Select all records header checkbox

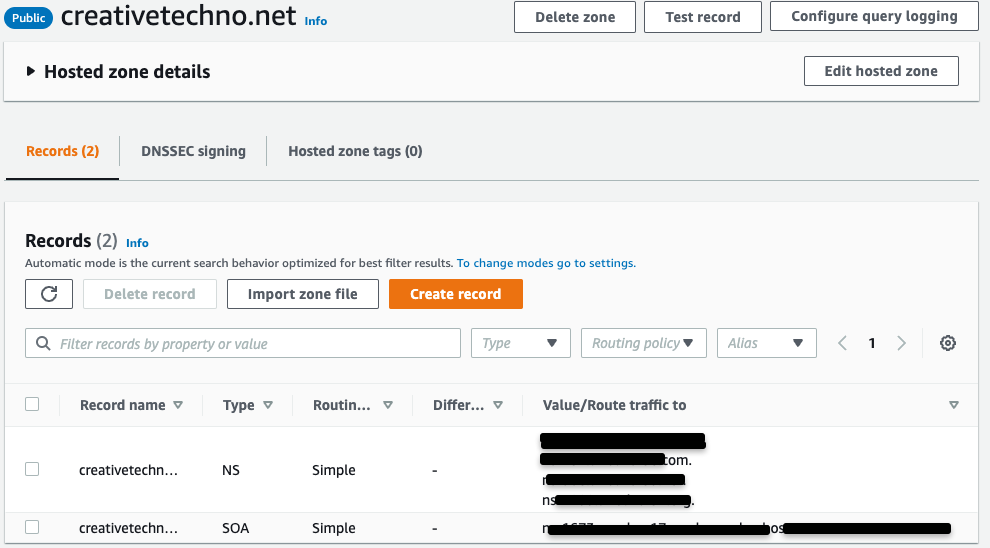tap(32, 404)
